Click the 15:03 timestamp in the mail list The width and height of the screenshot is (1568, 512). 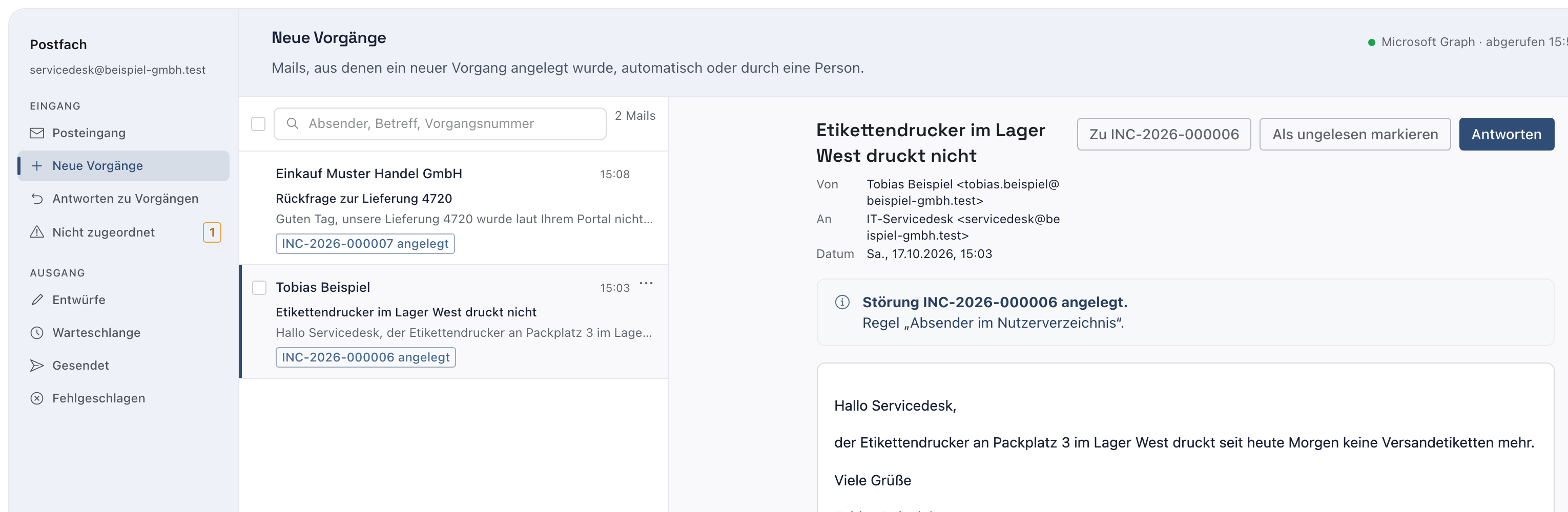click(x=614, y=288)
